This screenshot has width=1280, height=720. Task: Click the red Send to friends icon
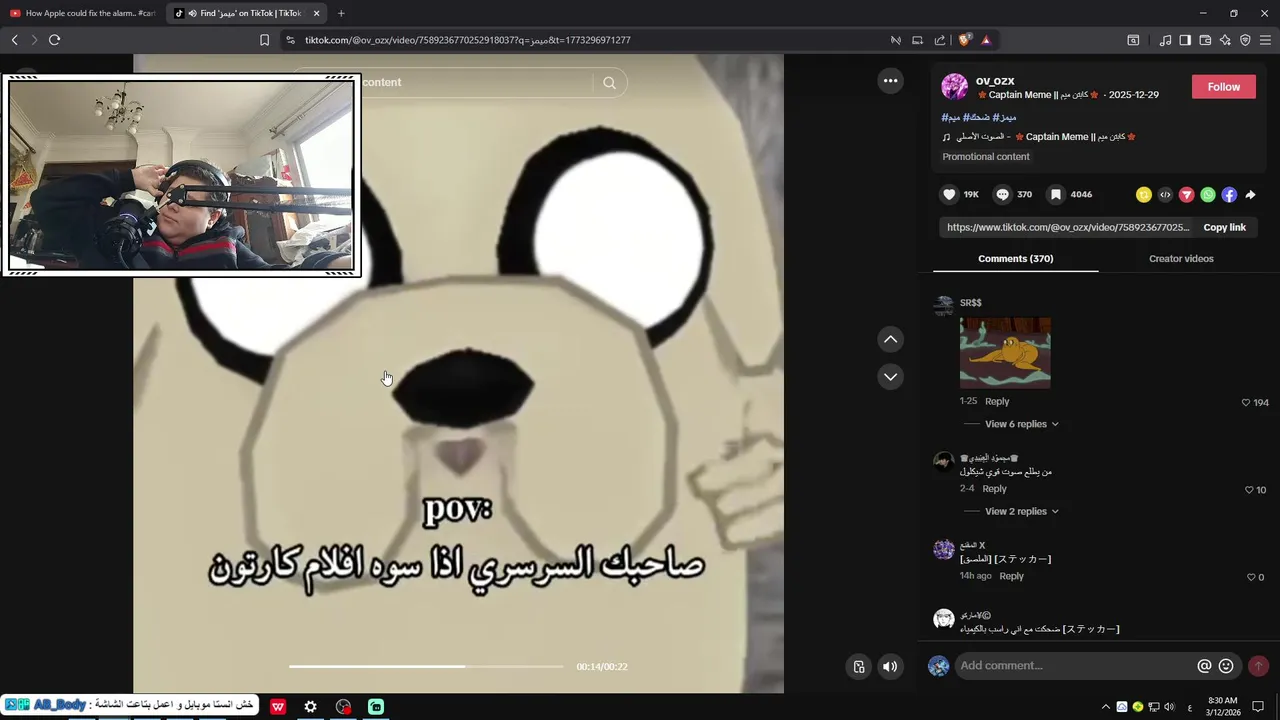pyautogui.click(x=1187, y=195)
